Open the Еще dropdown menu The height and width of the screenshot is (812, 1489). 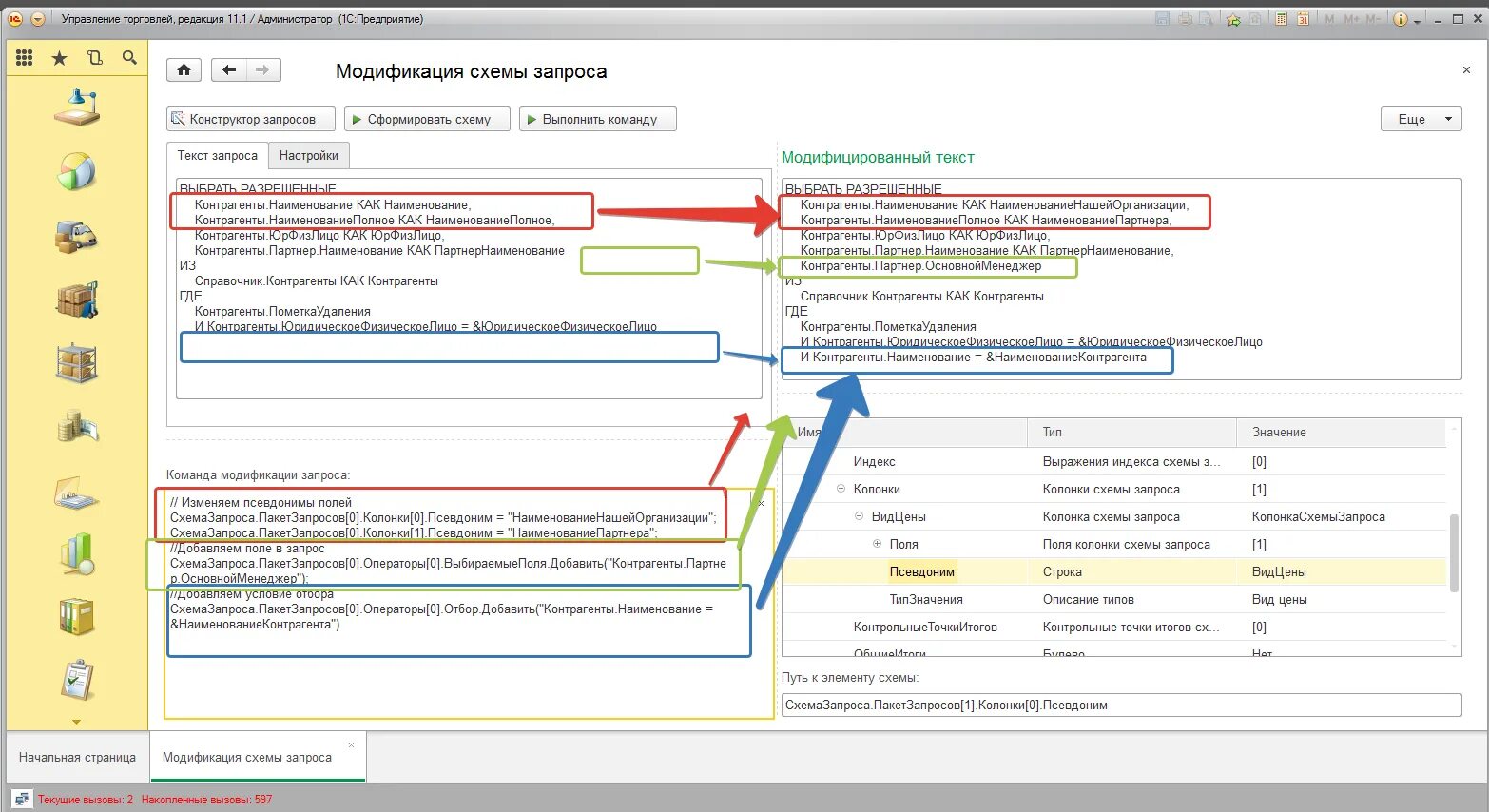1421,119
